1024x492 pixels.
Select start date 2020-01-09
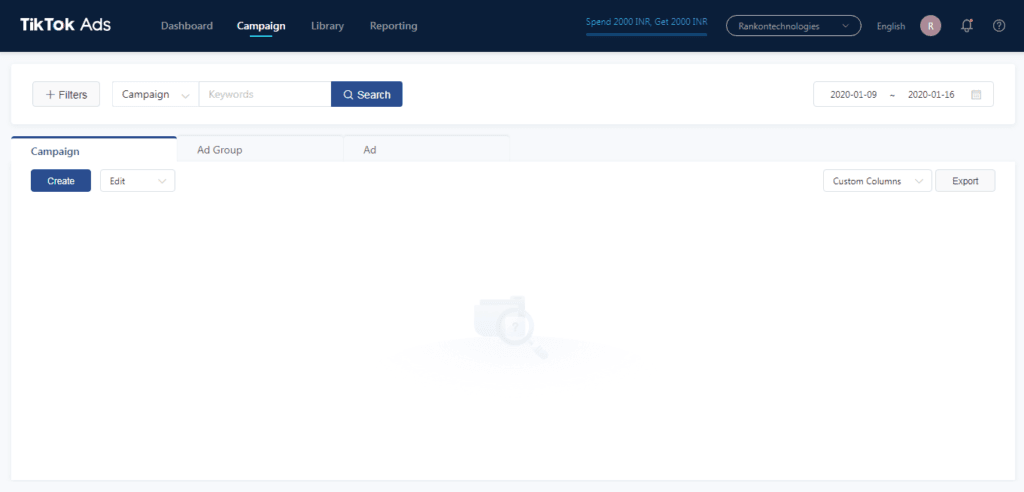(853, 95)
